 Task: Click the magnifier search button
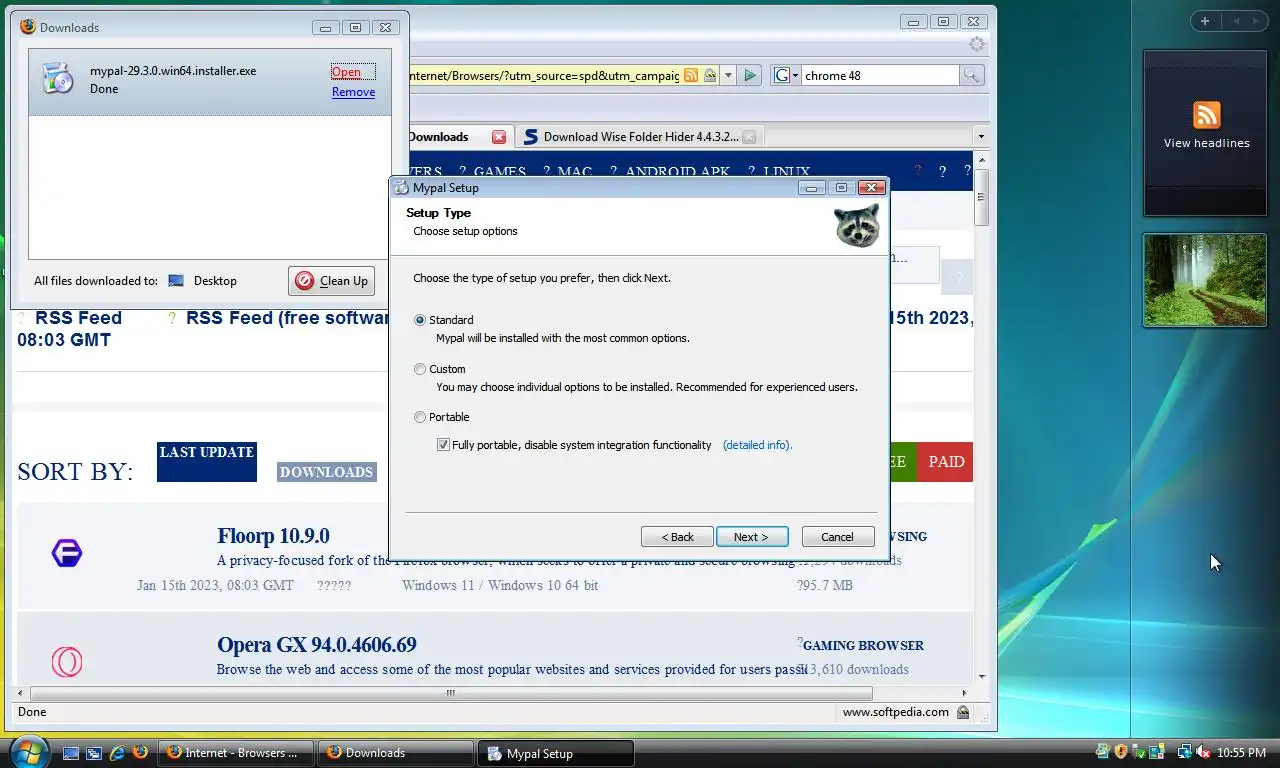971,75
